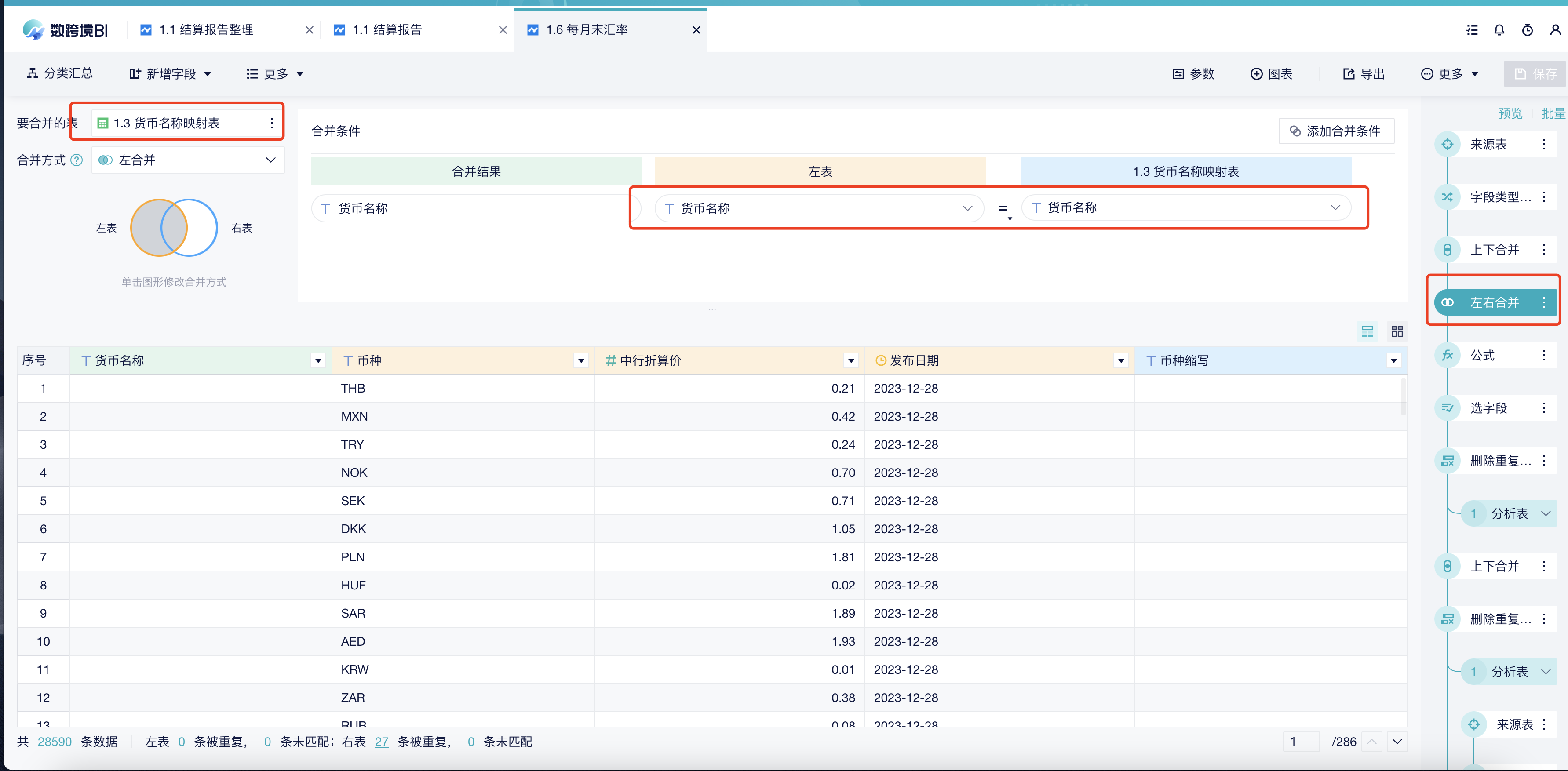This screenshot has height=771, width=1568.
Task: Open the 新增字段 tool
Action: 169,73
